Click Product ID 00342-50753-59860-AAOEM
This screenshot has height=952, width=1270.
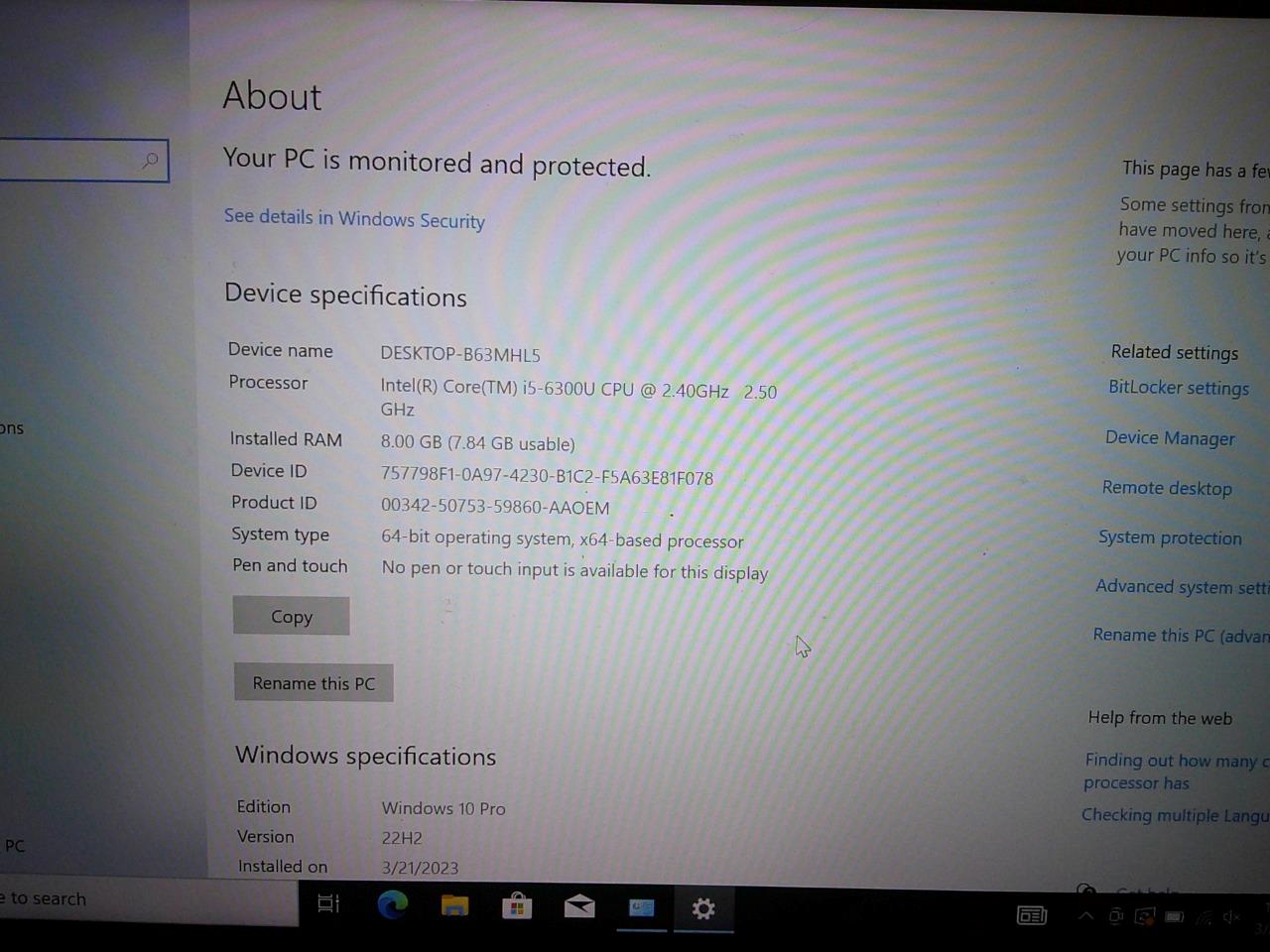tap(495, 507)
